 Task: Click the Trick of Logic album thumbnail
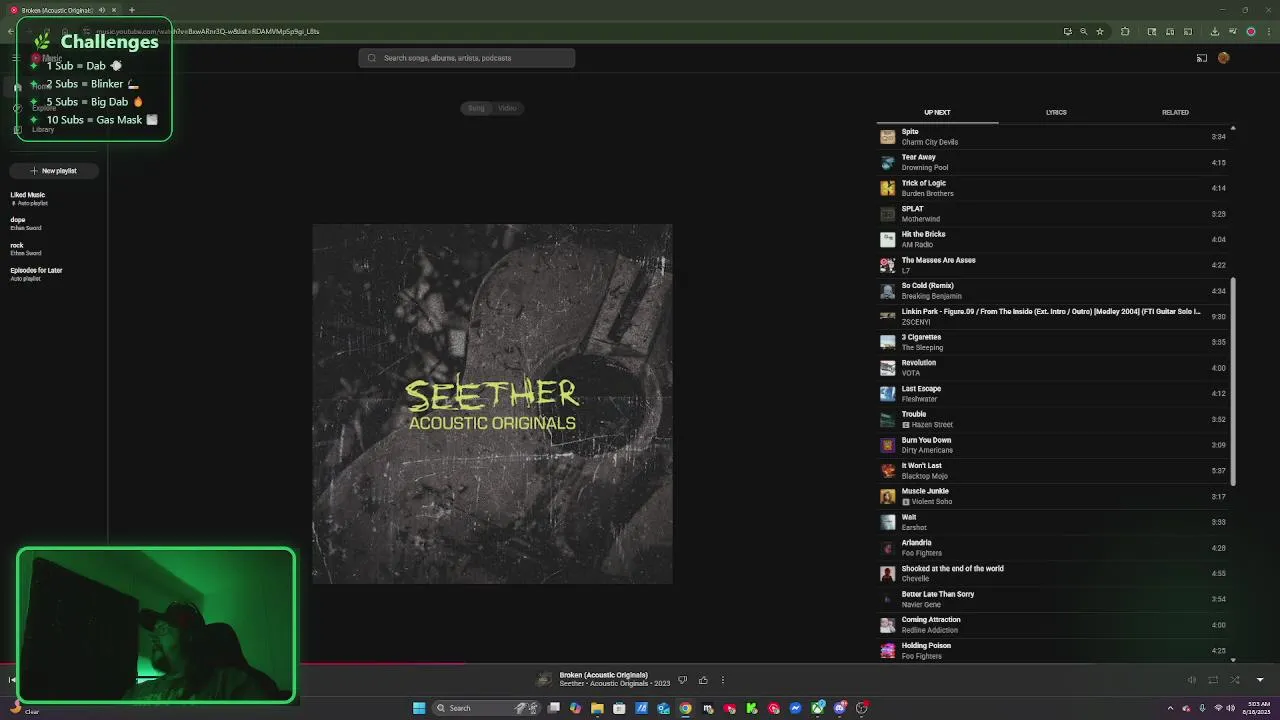[887, 188]
